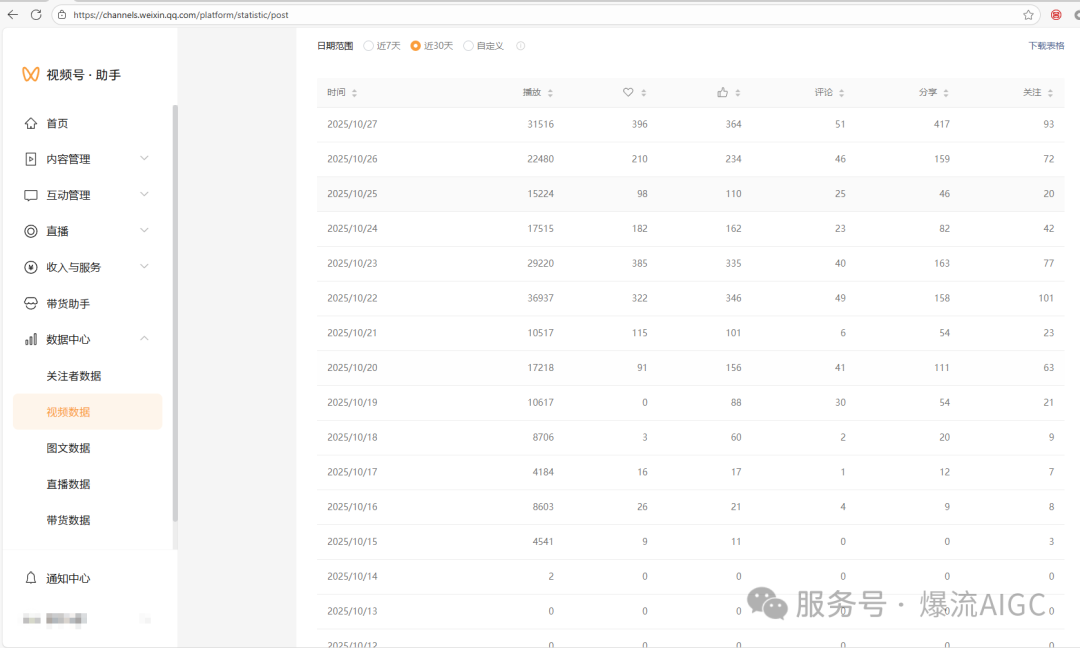The image size is (1080, 648).
Task: Select the 2025/10/27 date cell
Action: tap(352, 125)
